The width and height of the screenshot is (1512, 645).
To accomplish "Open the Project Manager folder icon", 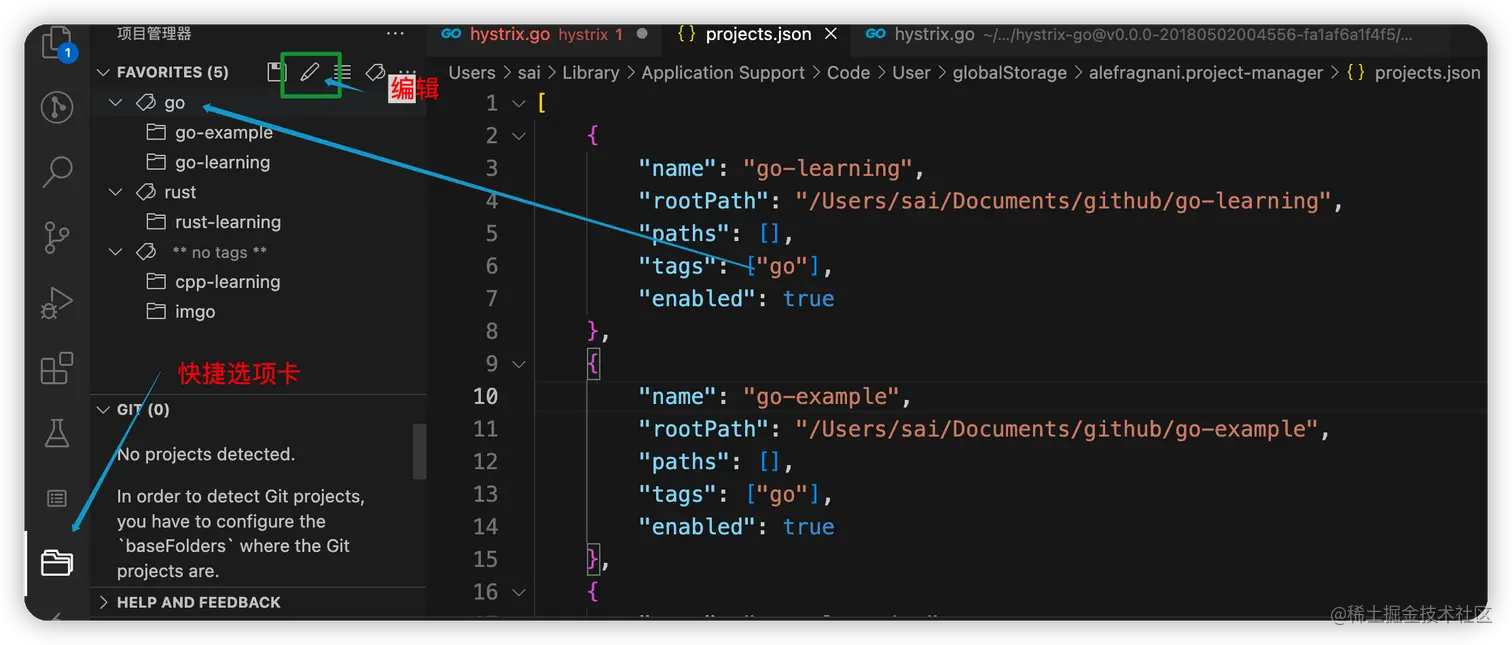I will pyautogui.click(x=57, y=563).
